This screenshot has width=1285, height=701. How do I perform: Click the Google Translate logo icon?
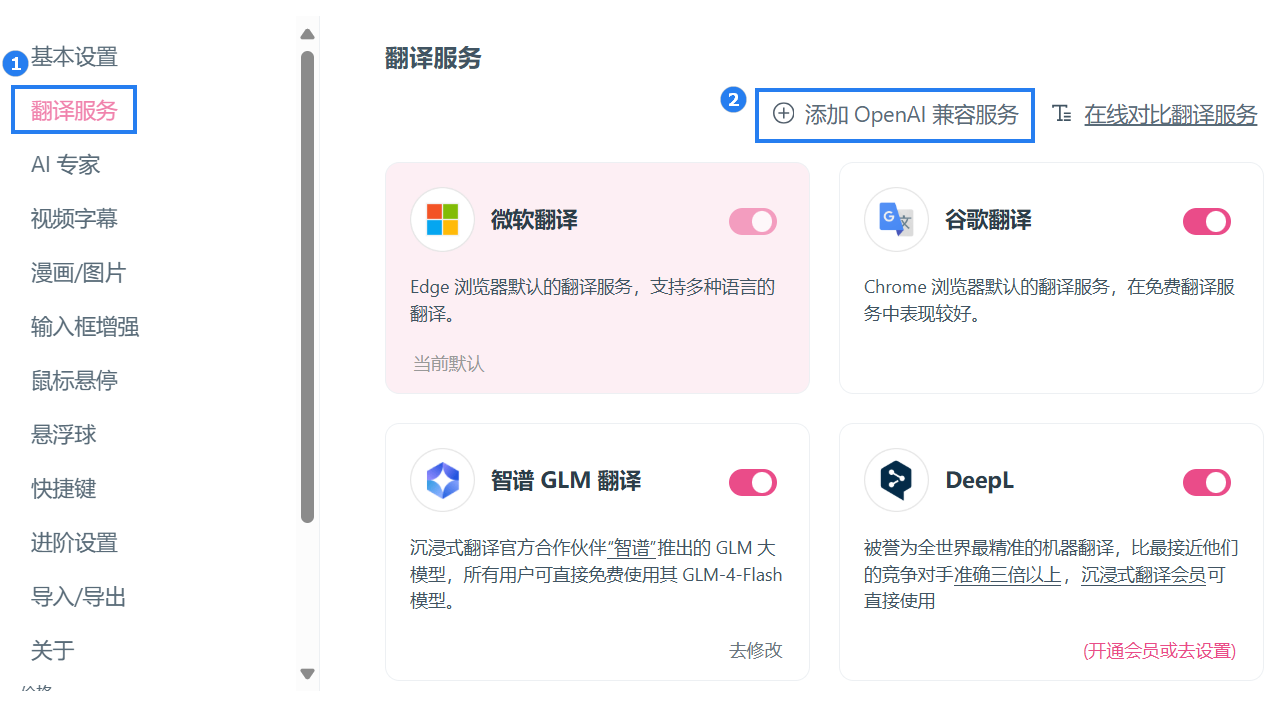click(x=896, y=219)
